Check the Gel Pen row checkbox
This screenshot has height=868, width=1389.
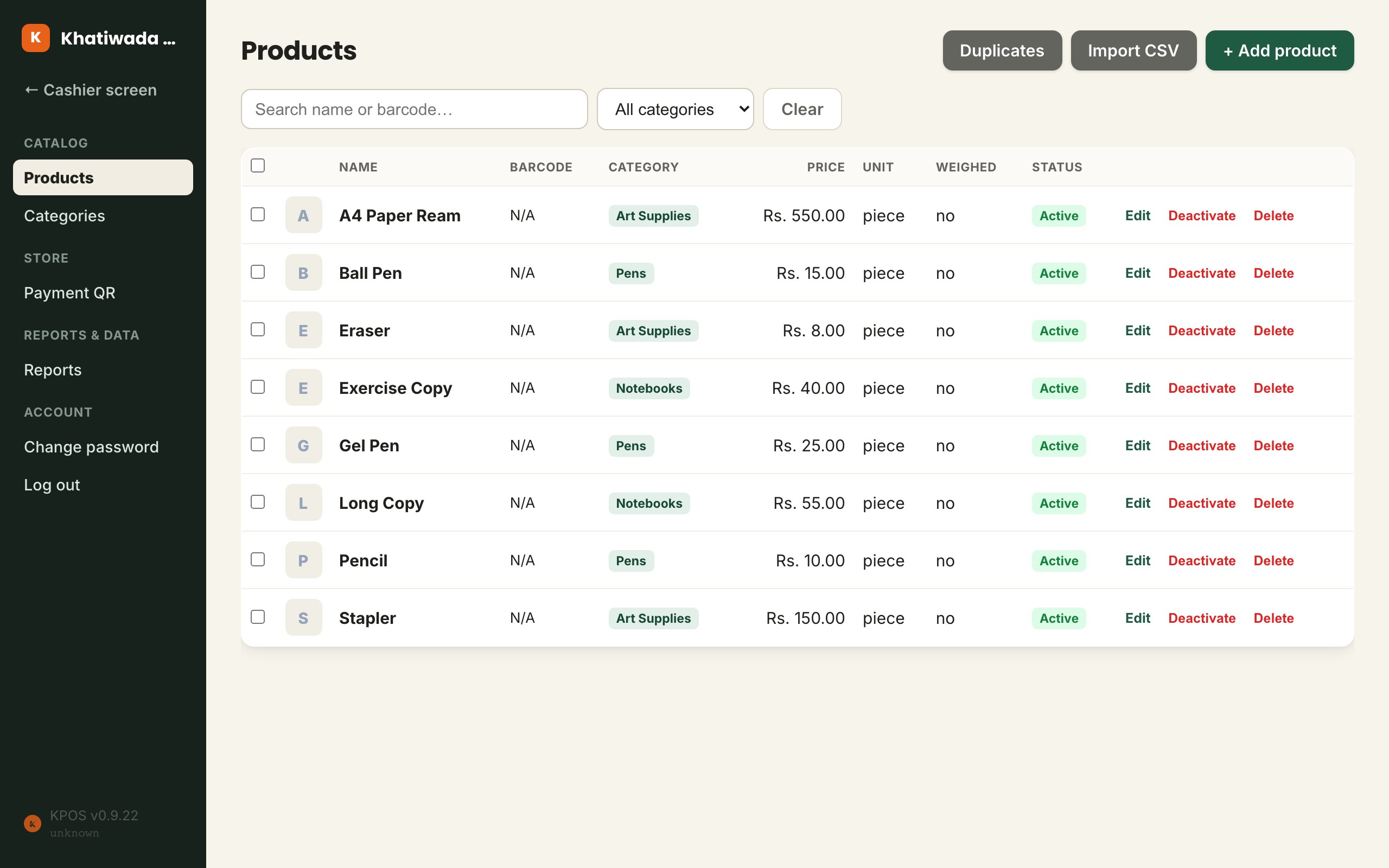tap(258, 444)
